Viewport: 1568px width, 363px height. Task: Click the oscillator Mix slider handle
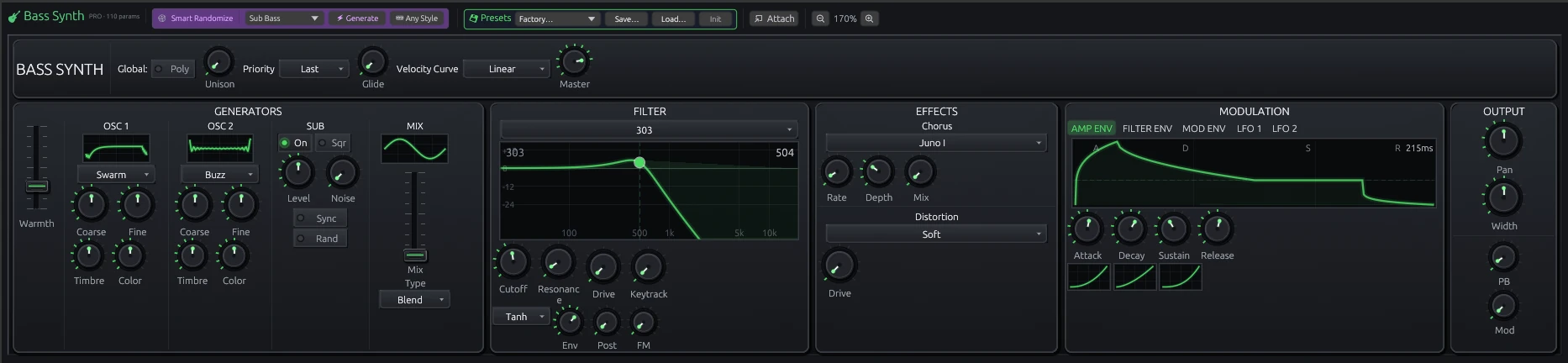(x=415, y=255)
